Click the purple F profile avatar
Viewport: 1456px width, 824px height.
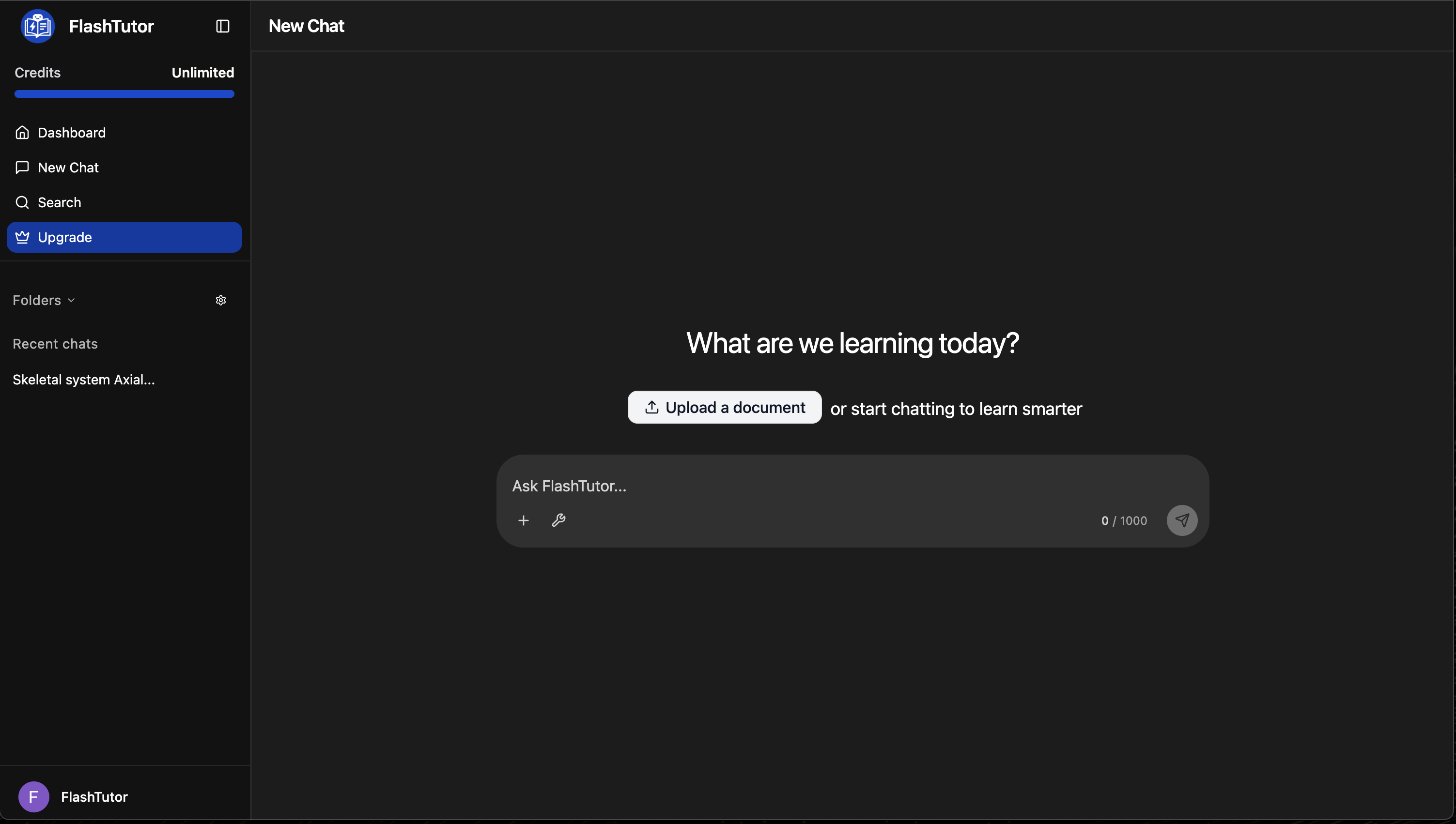(x=33, y=797)
